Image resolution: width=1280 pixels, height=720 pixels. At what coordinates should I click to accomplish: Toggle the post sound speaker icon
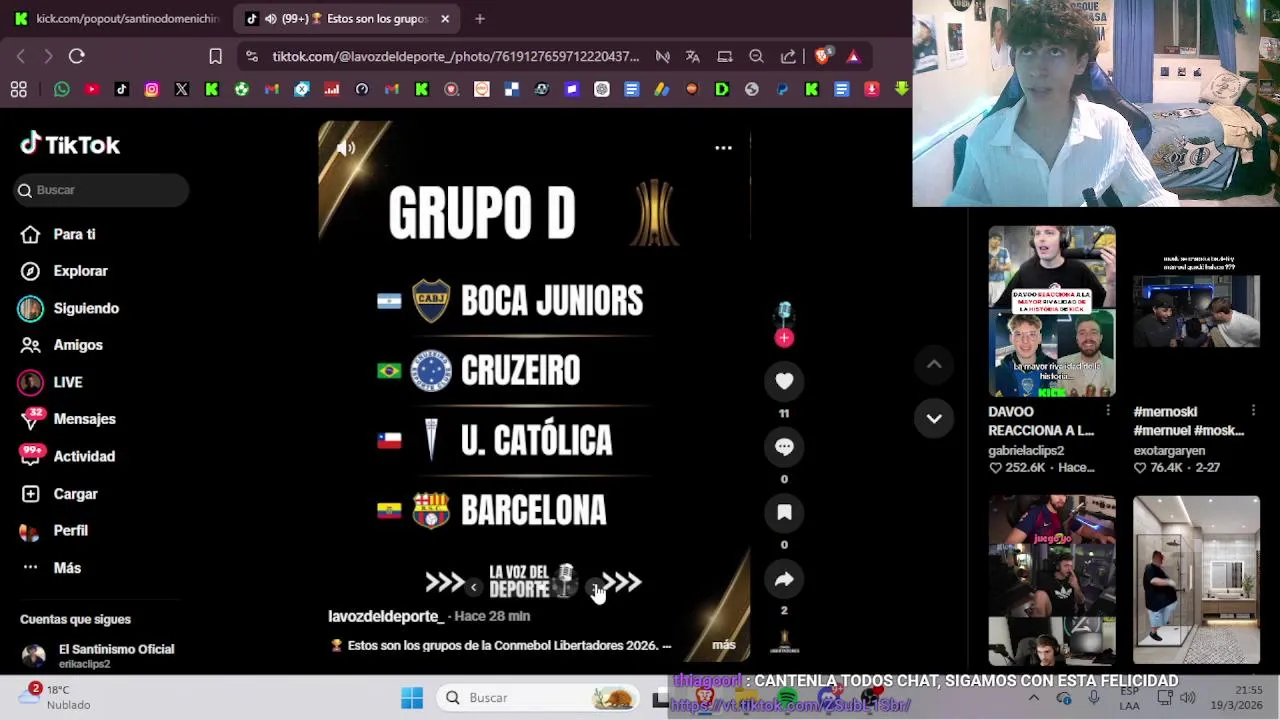346,149
